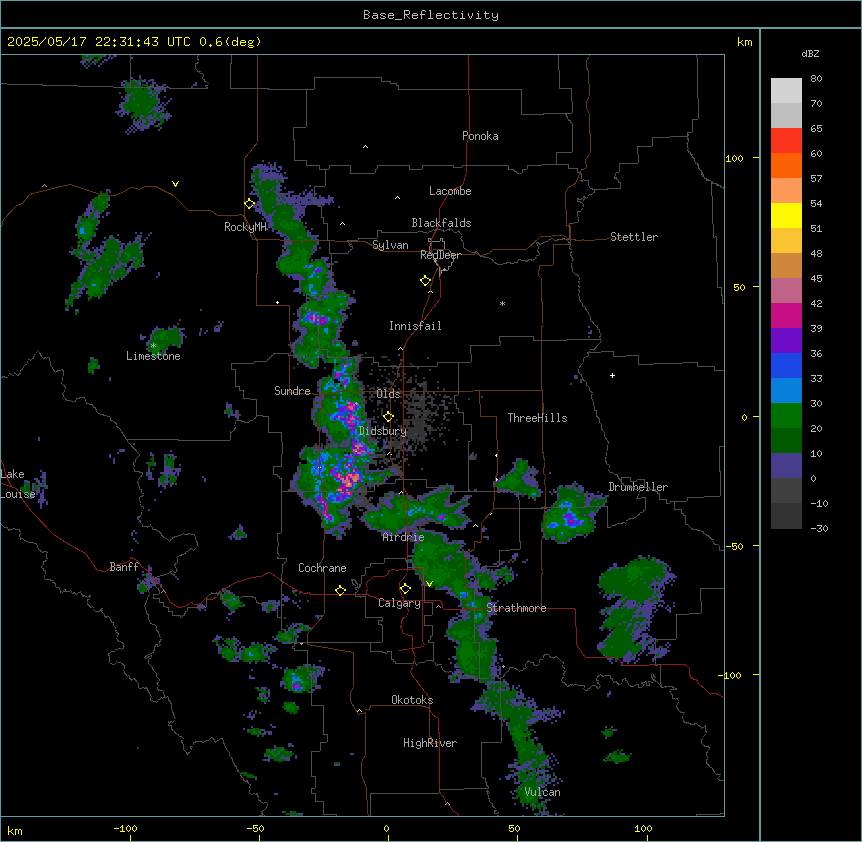The image size is (862, 842).
Task: Select the yellow diamond marker below RedDeer
Action: point(426,281)
